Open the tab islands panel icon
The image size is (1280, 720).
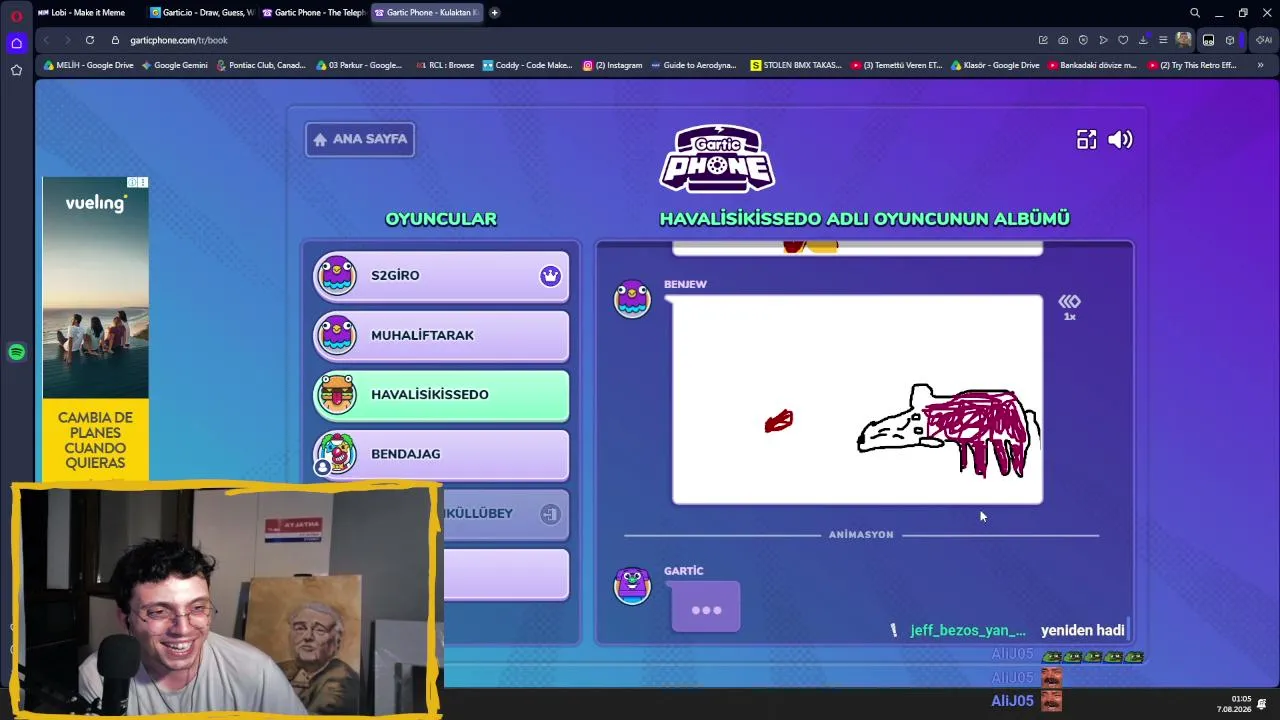(1208, 40)
